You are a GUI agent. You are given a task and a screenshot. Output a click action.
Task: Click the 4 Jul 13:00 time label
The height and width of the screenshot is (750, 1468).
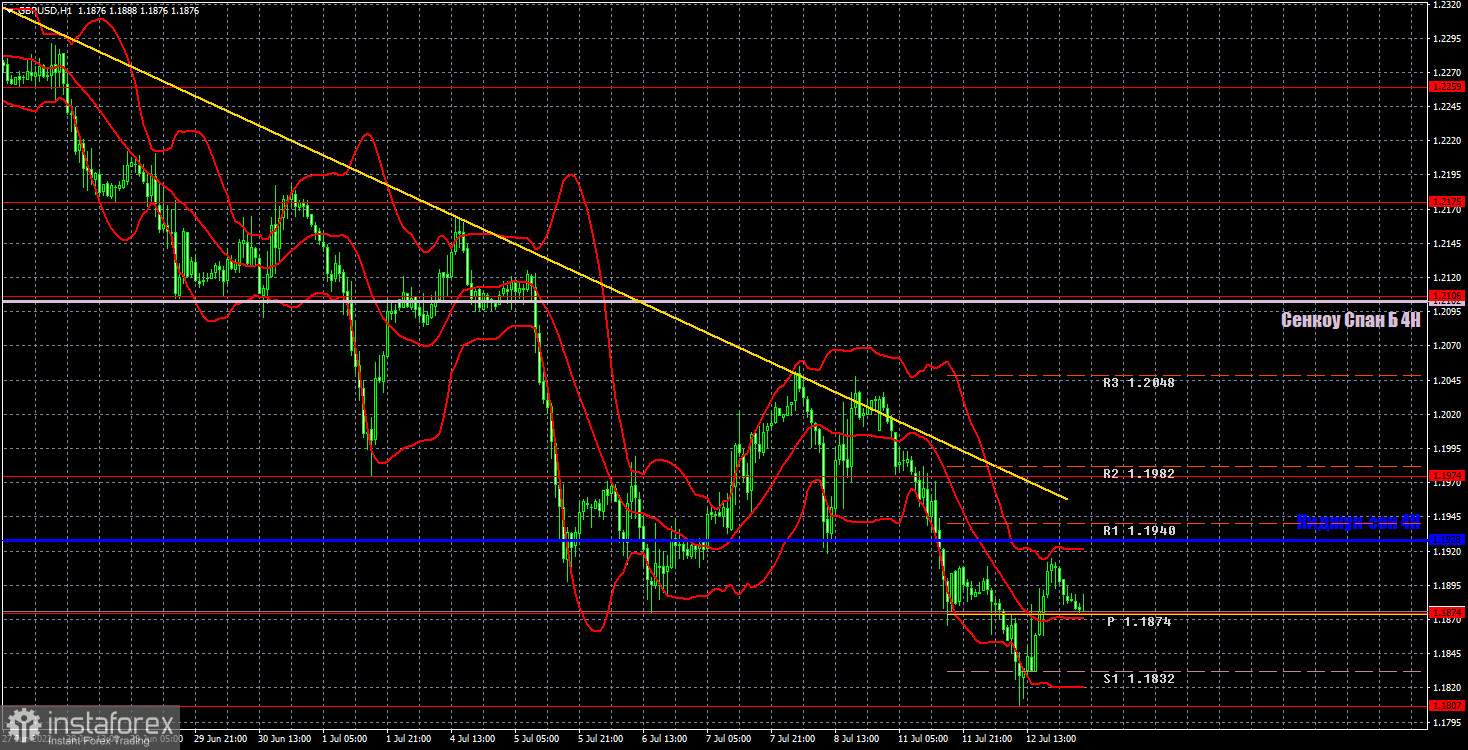pyautogui.click(x=471, y=739)
